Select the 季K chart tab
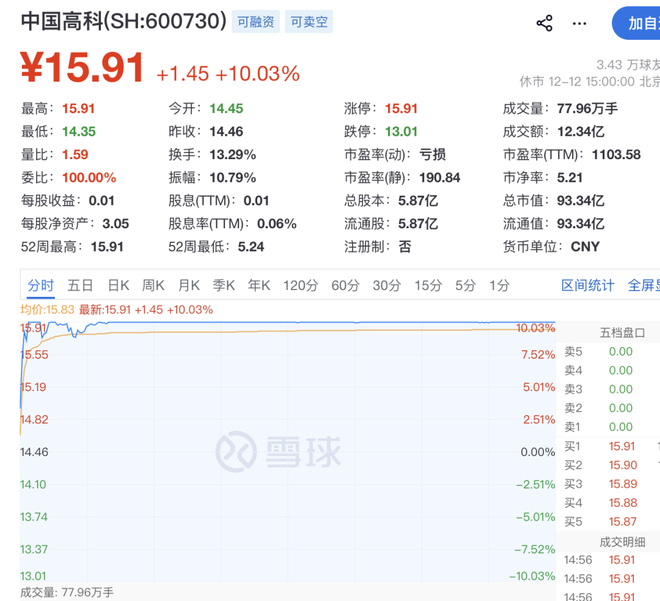Image resolution: width=660 pixels, height=601 pixels. point(223,285)
